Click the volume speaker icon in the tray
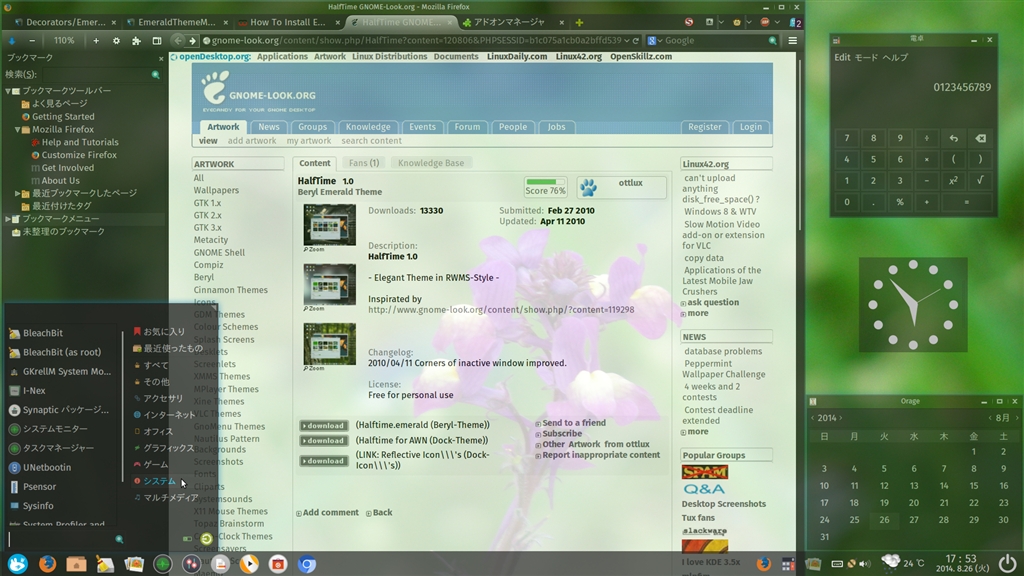This screenshot has height=576, width=1024. point(865,564)
